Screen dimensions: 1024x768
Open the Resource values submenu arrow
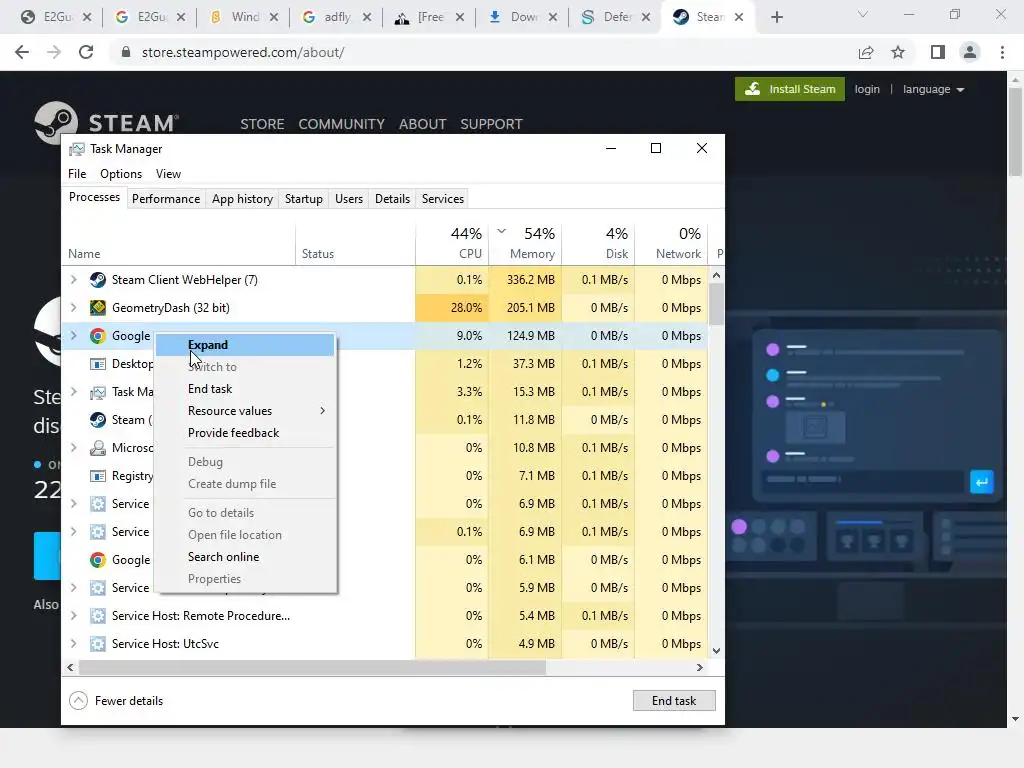coord(323,411)
